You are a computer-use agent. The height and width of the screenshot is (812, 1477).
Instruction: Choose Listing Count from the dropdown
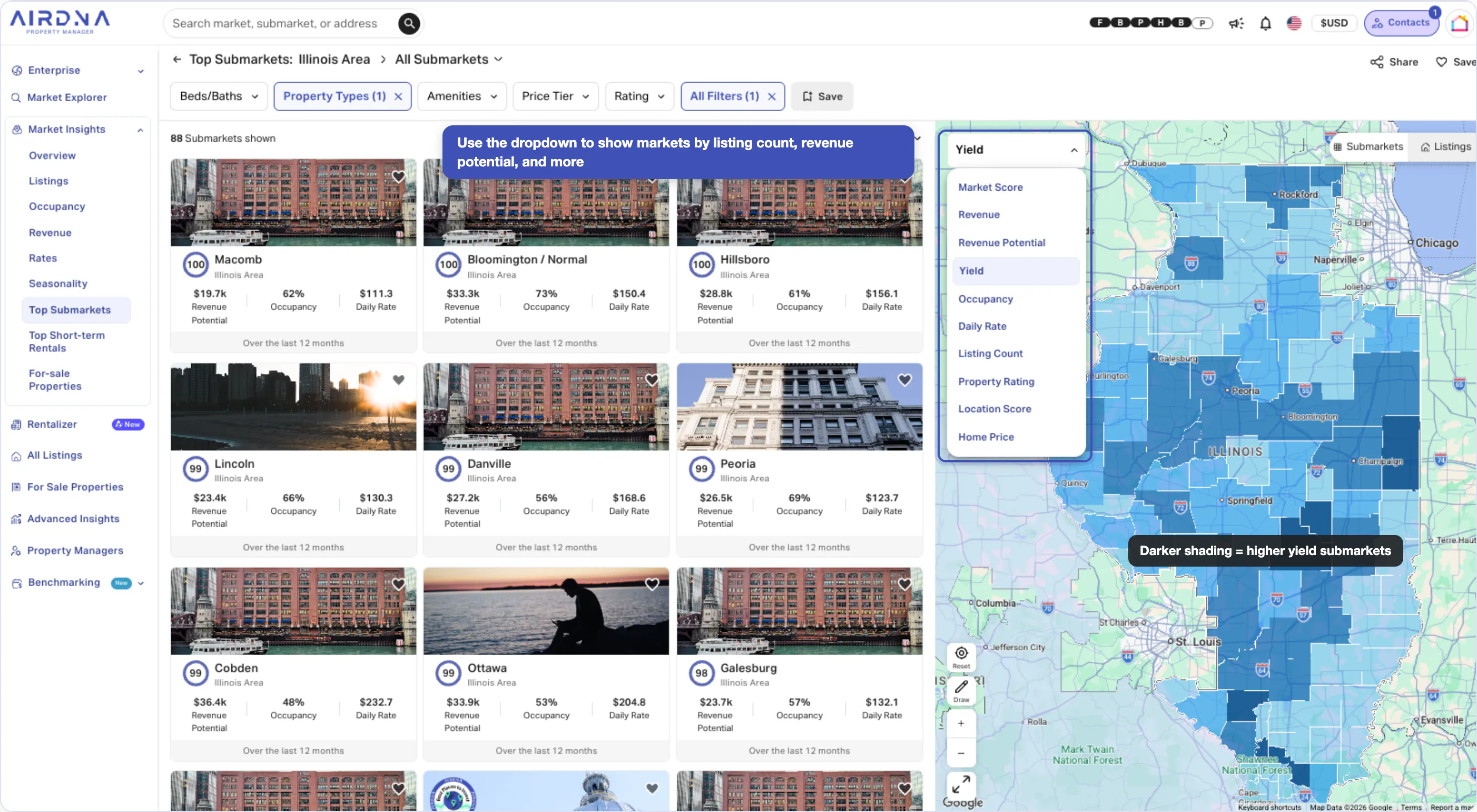tap(990, 353)
